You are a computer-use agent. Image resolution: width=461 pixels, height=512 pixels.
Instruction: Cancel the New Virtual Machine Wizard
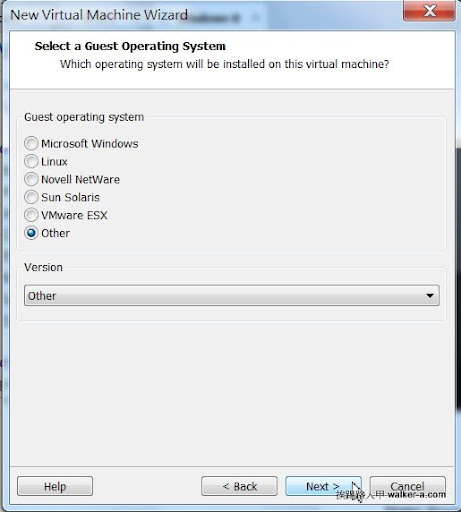pos(408,486)
